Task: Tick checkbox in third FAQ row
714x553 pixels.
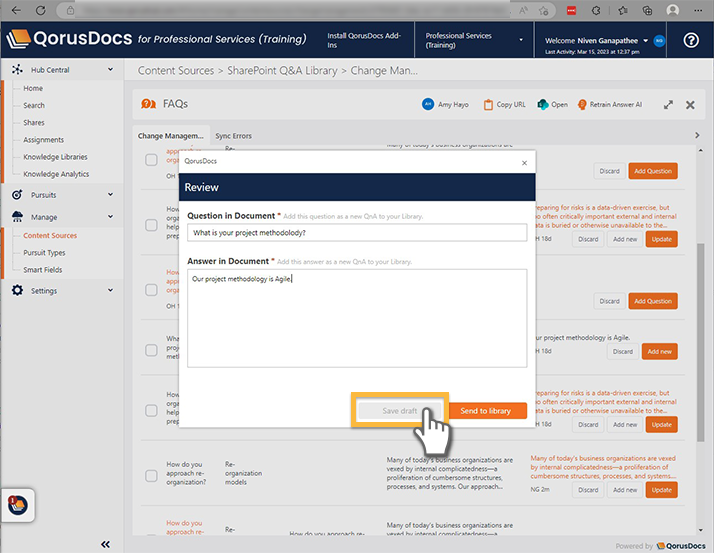Action: coord(151,290)
